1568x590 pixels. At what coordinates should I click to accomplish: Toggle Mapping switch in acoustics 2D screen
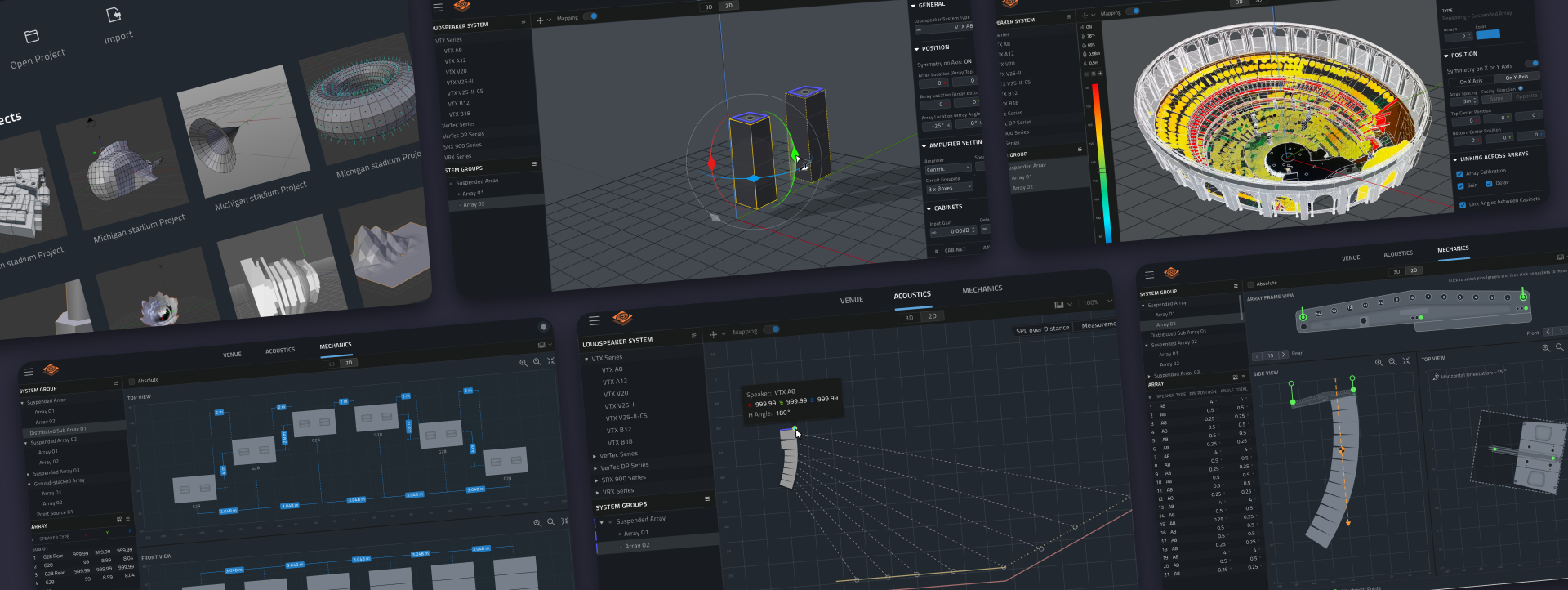tap(771, 329)
